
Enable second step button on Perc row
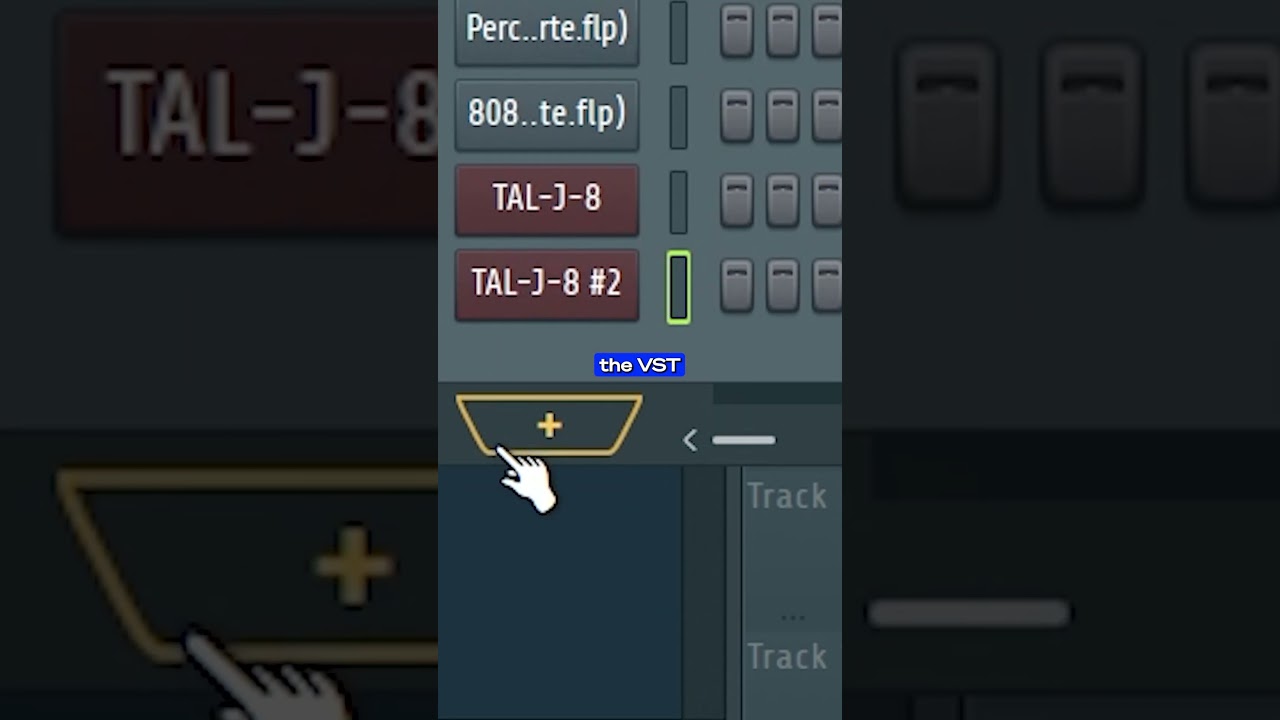[x=782, y=30]
